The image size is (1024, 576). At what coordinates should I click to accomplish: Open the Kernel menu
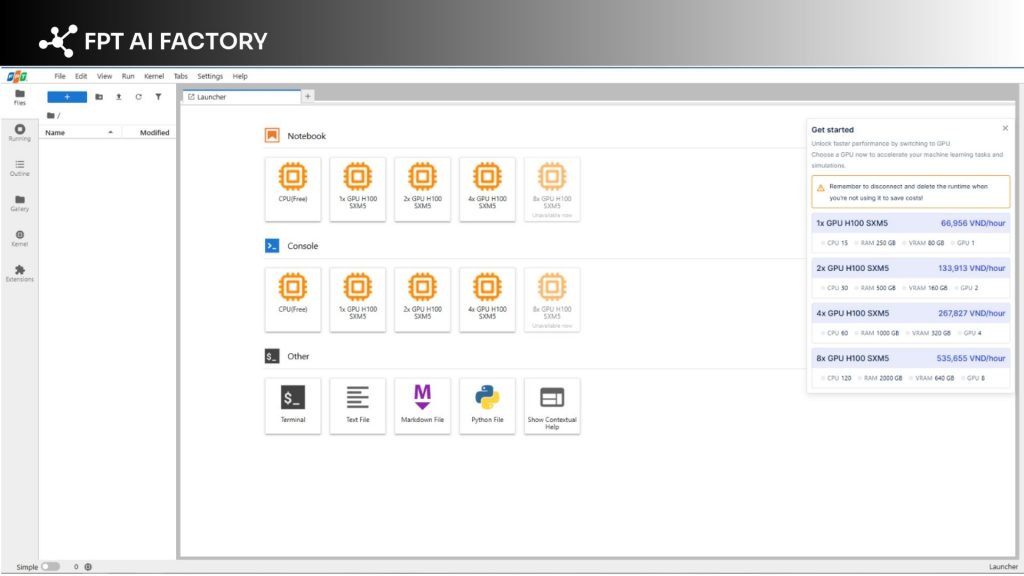[x=153, y=75]
